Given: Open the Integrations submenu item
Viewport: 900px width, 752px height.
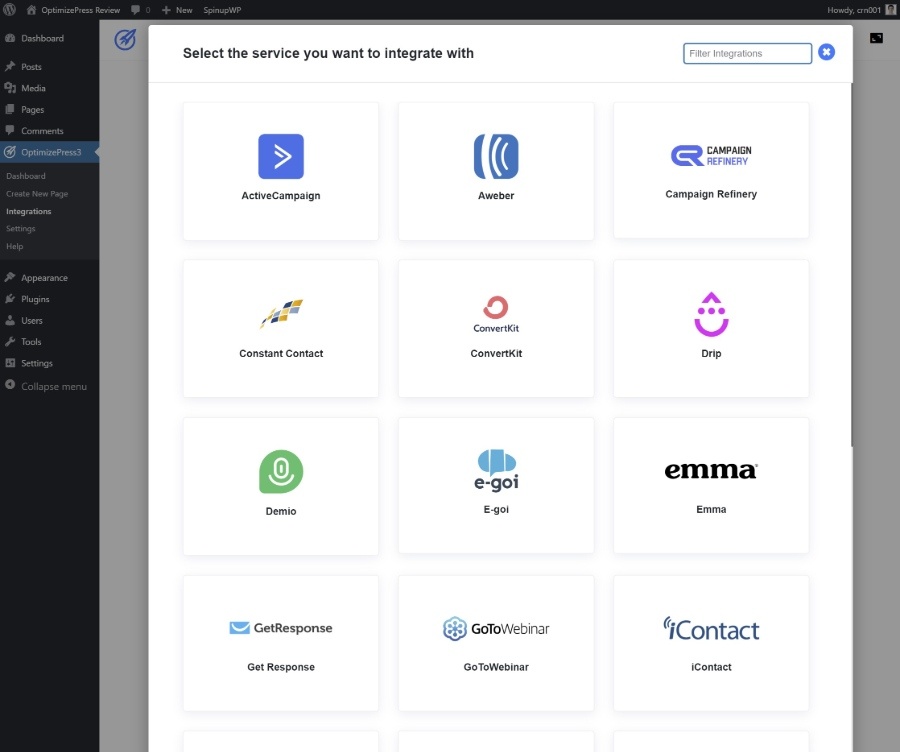Looking at the screenshot, I should click(29, 211).
